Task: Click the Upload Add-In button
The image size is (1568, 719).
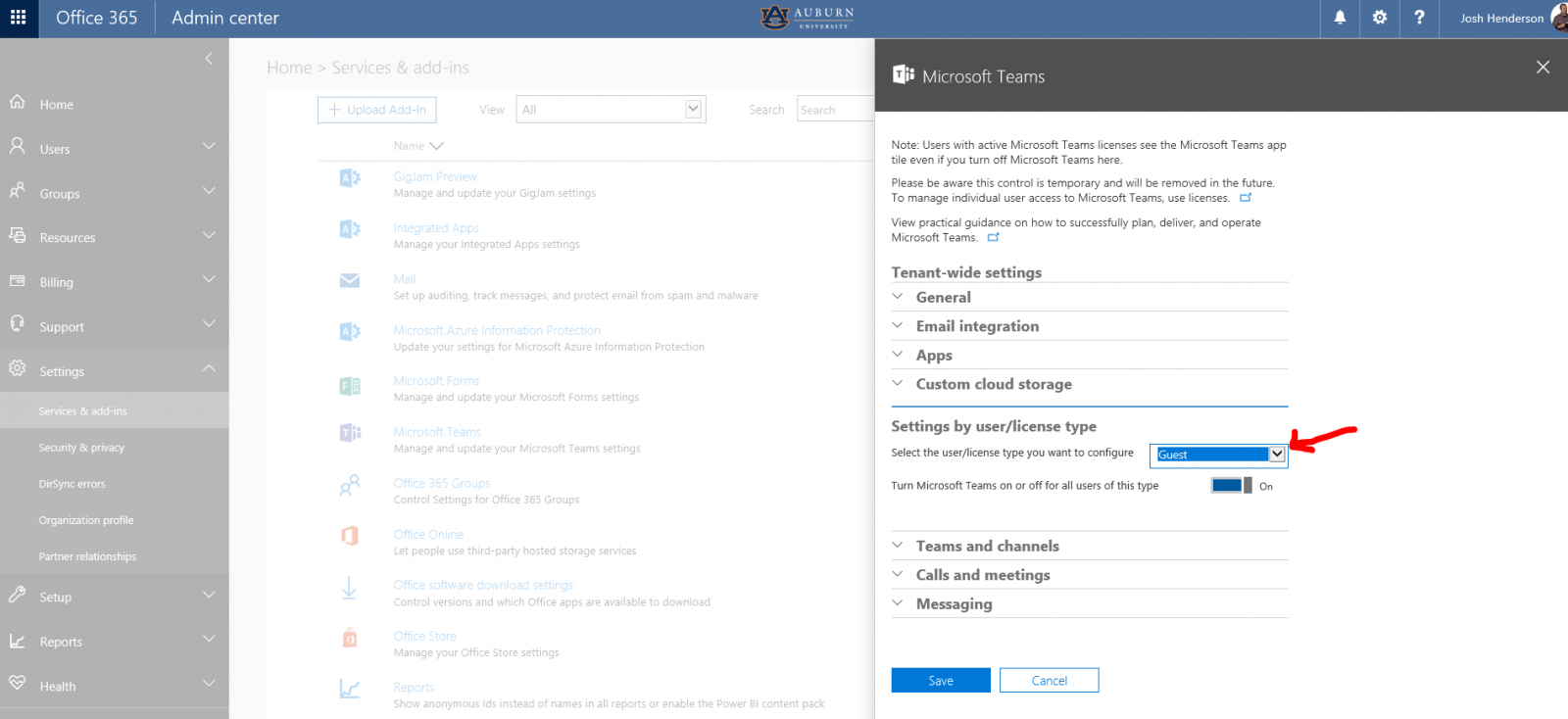Action: coord(377,110)
